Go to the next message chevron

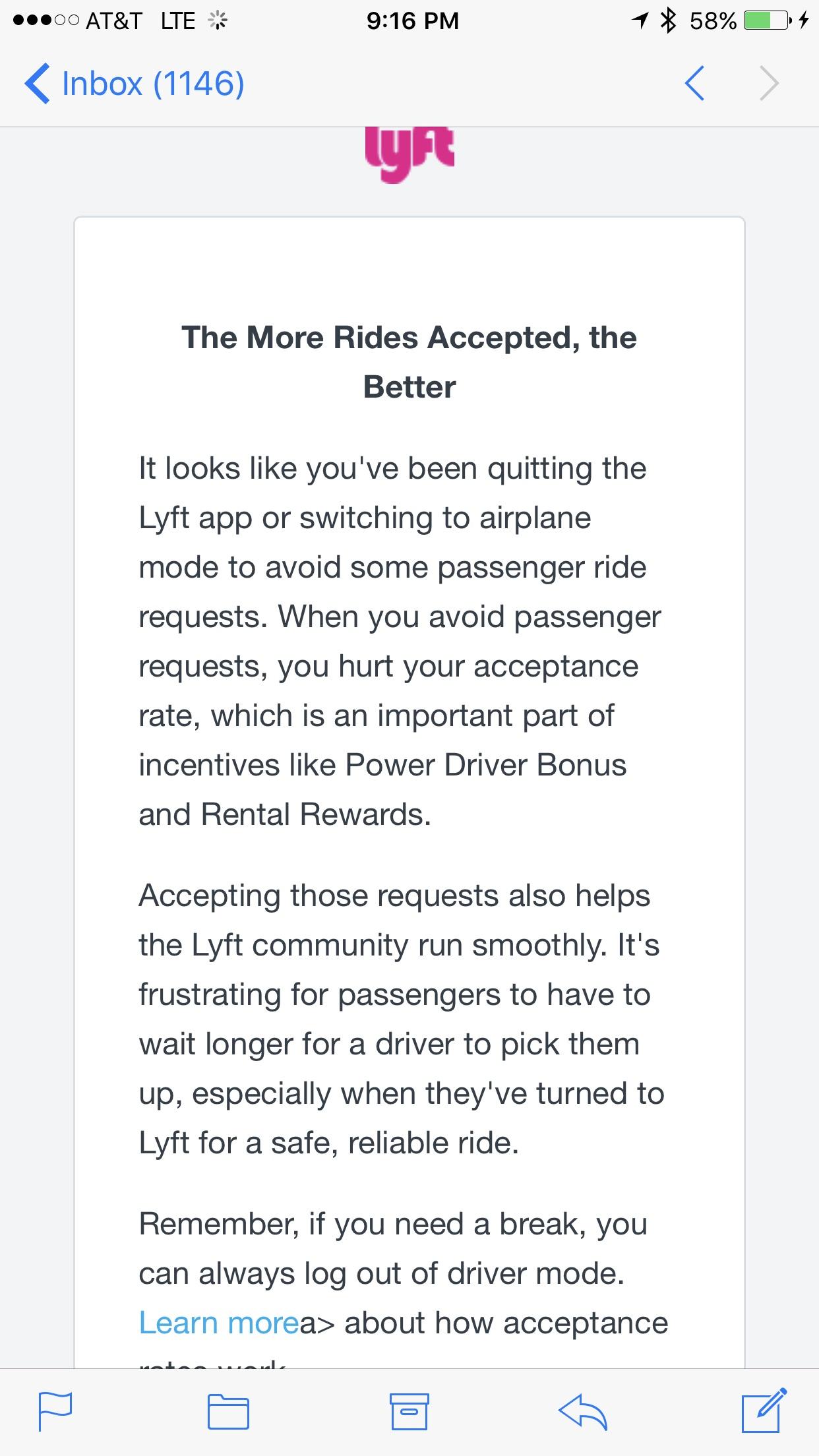(x=769, y=83)
